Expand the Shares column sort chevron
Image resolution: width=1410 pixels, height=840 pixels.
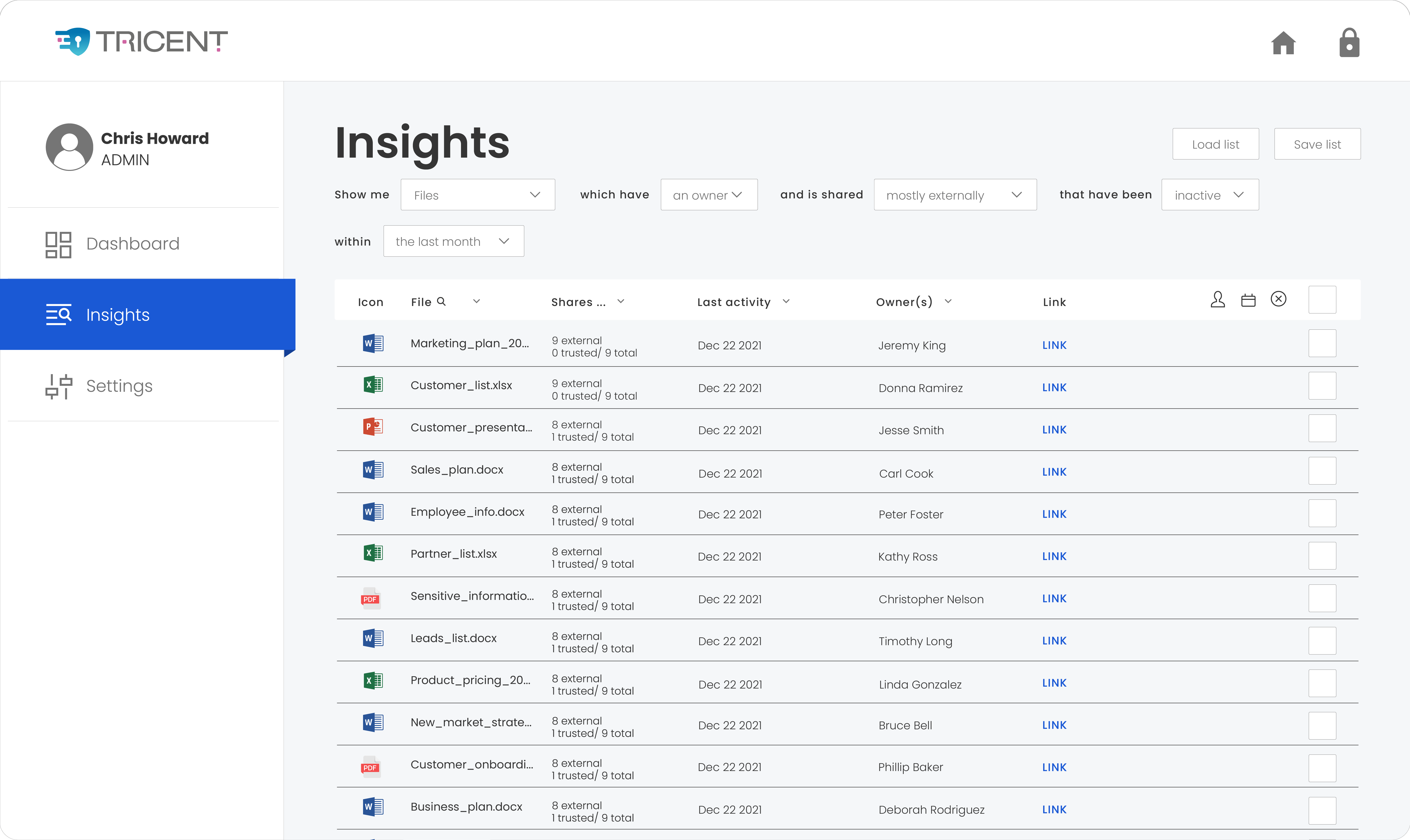click(x=621, y=301)
